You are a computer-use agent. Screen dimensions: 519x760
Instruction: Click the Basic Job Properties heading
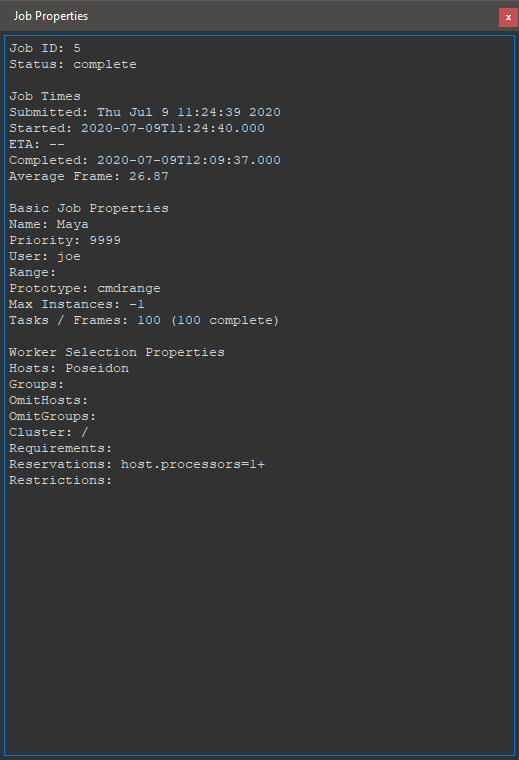[x=89, y=208]
